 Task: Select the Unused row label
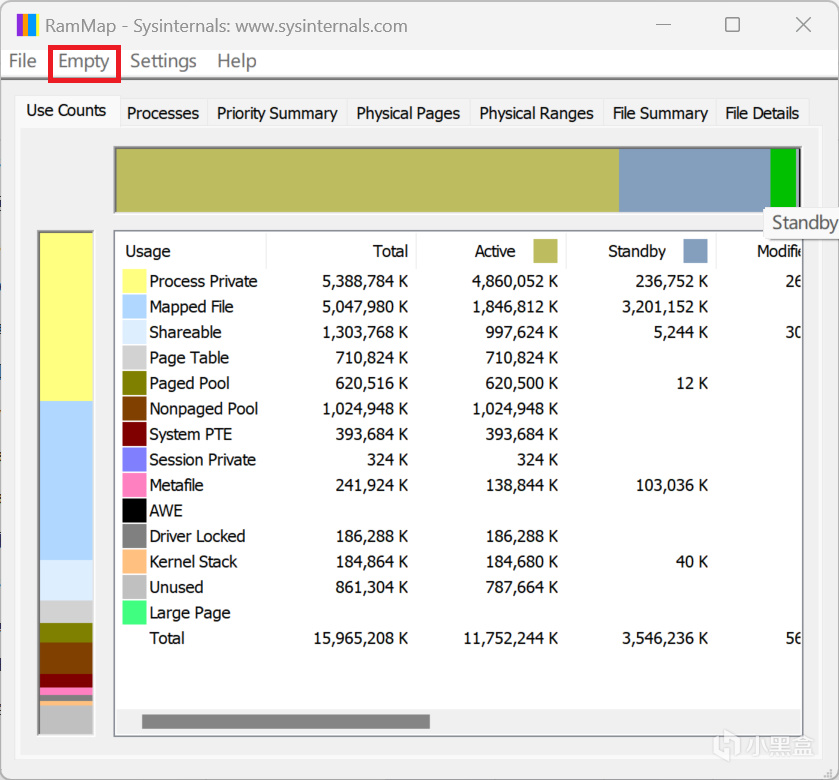click(176, 587)
